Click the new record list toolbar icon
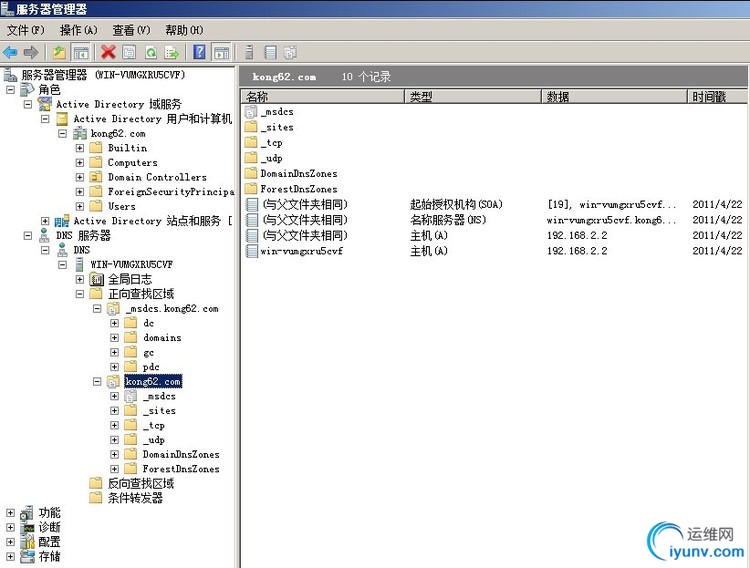 click(x=271, y=52)
